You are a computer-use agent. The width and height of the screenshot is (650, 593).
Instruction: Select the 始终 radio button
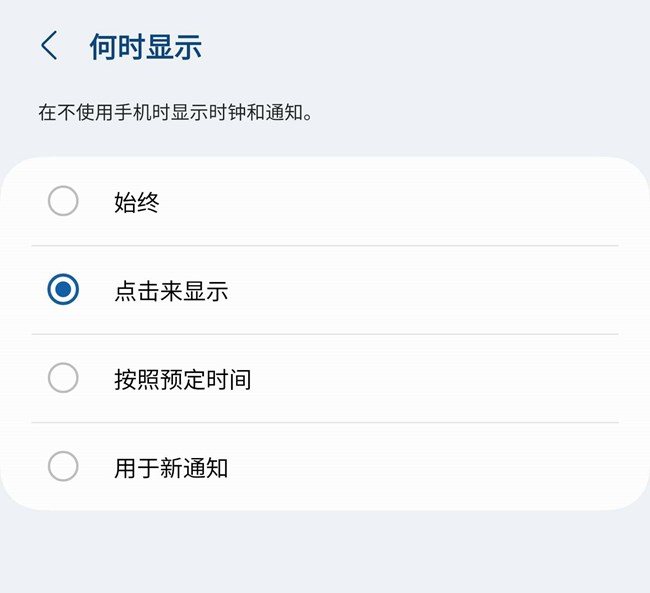tap(63, 202)
